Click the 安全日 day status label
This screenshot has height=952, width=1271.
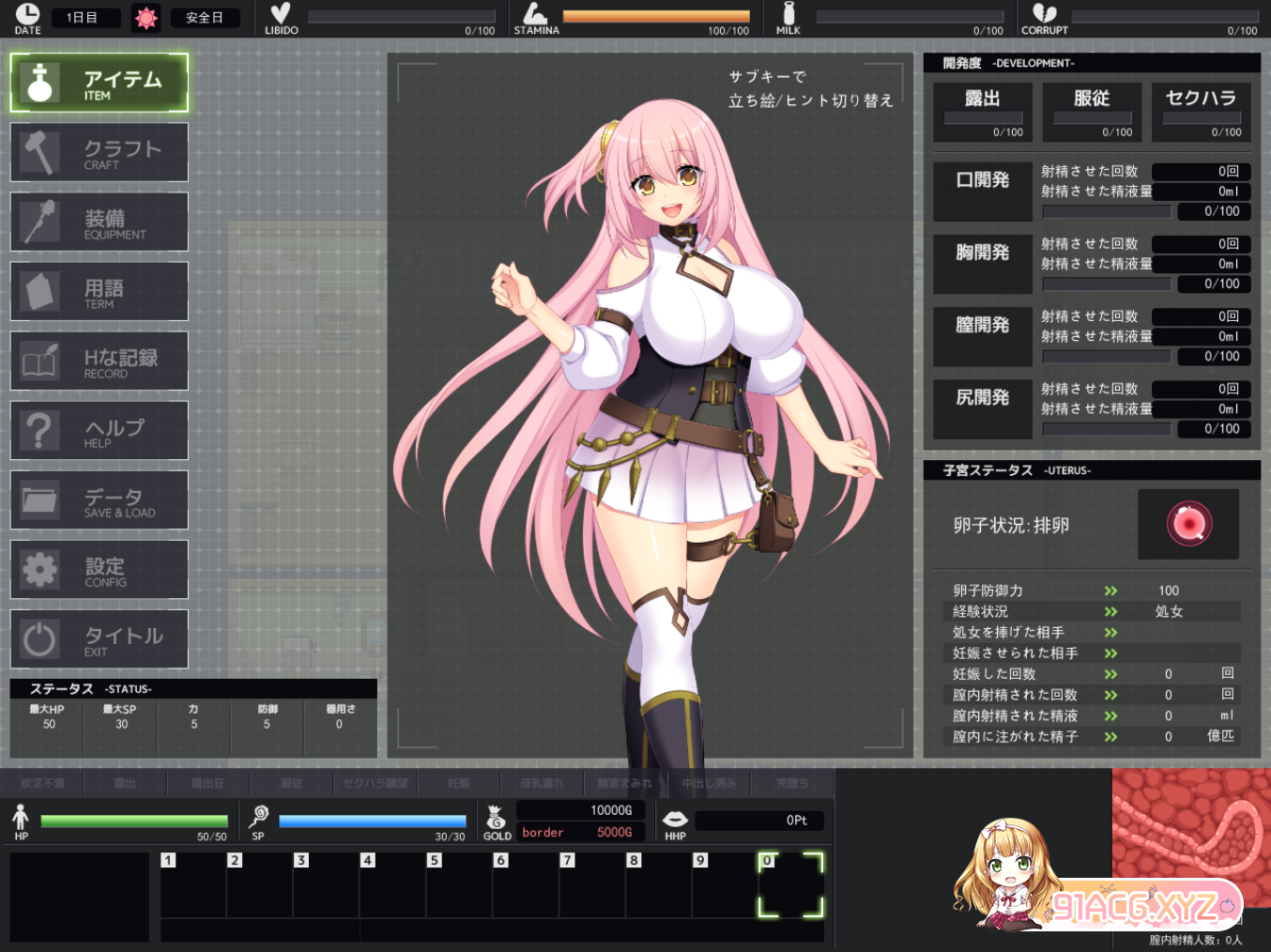[205, 18]
